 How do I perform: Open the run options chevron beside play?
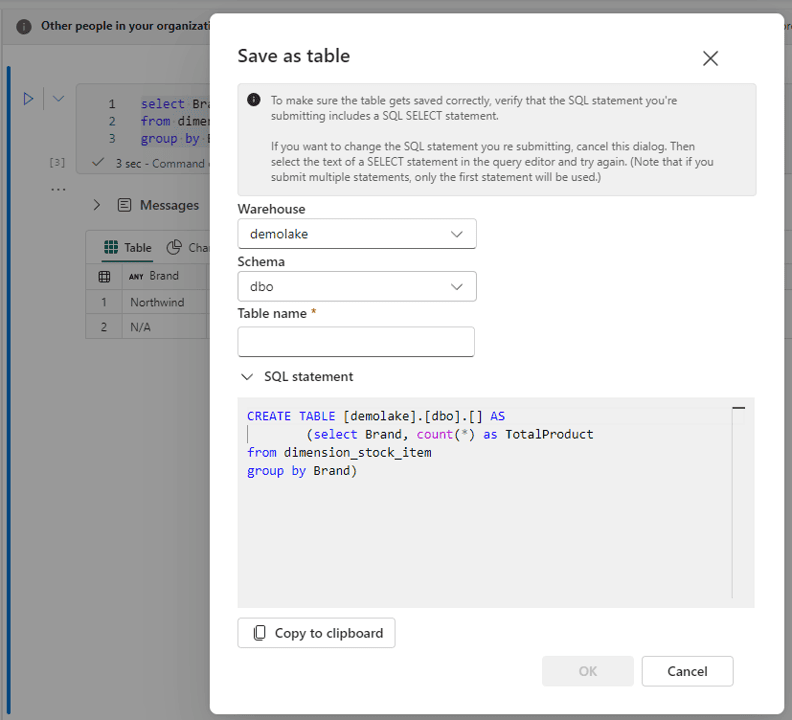click(x=59, y=99)
